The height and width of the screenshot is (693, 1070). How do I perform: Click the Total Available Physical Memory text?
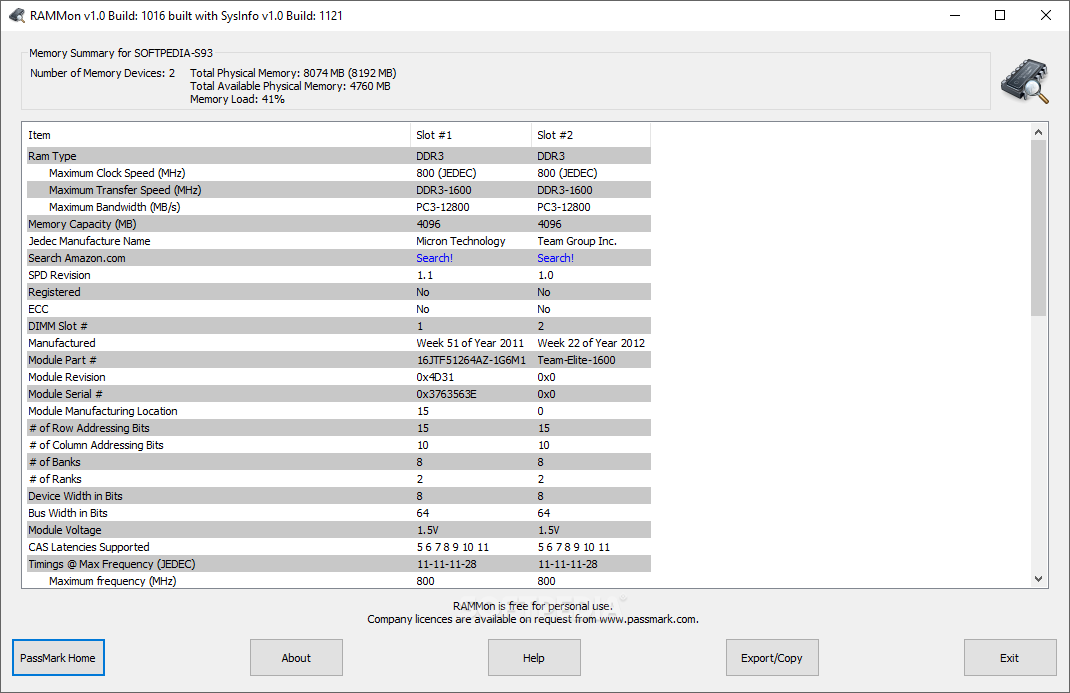(290, 86)
